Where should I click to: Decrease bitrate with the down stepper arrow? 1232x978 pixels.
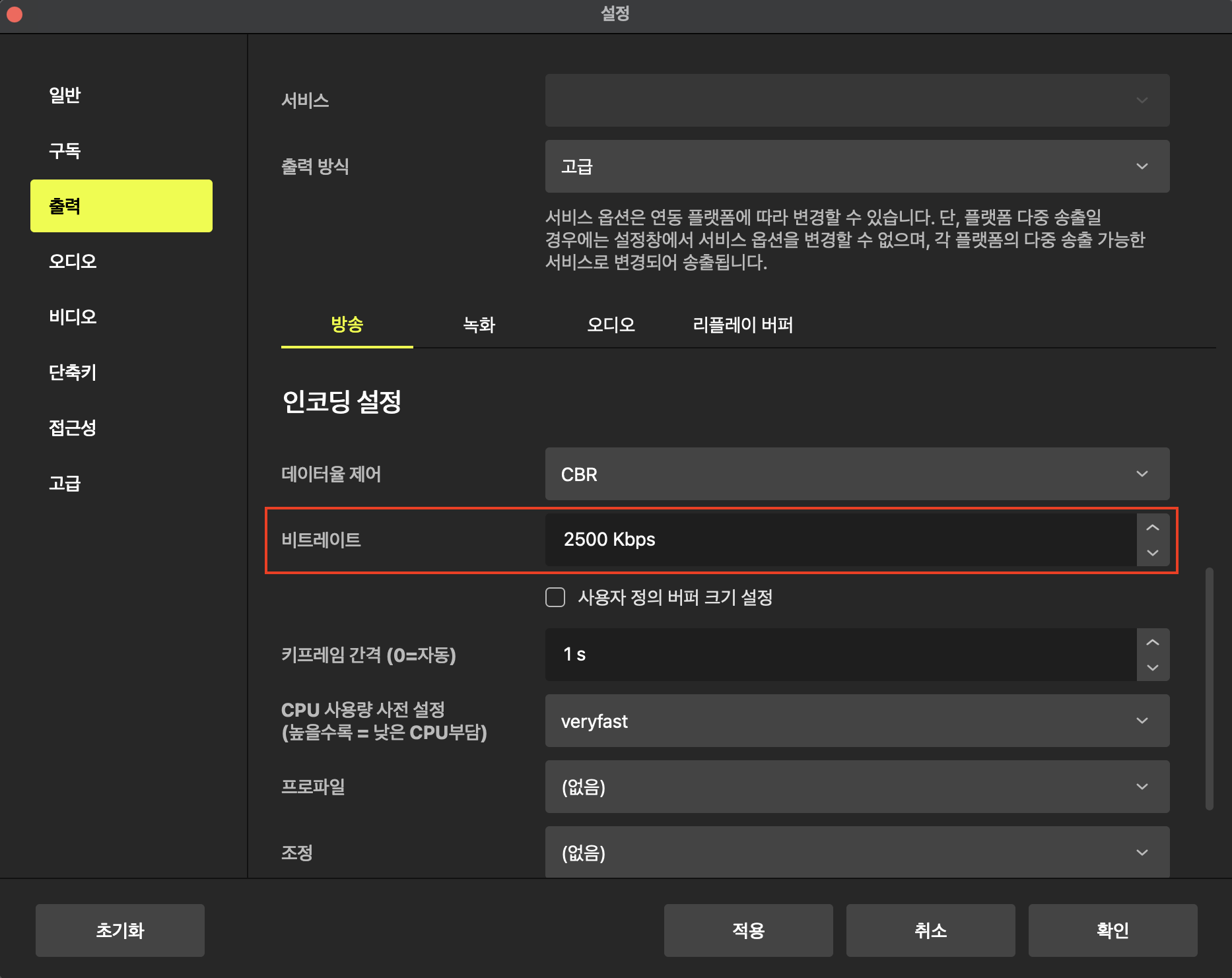pyautogui.click(x=1153, y=552)
